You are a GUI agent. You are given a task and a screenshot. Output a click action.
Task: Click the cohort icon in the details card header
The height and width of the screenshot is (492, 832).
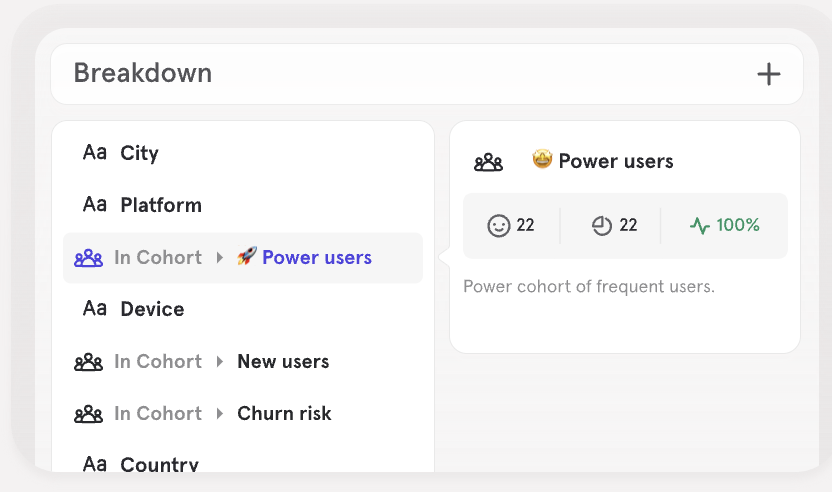[x=488, y=162]
